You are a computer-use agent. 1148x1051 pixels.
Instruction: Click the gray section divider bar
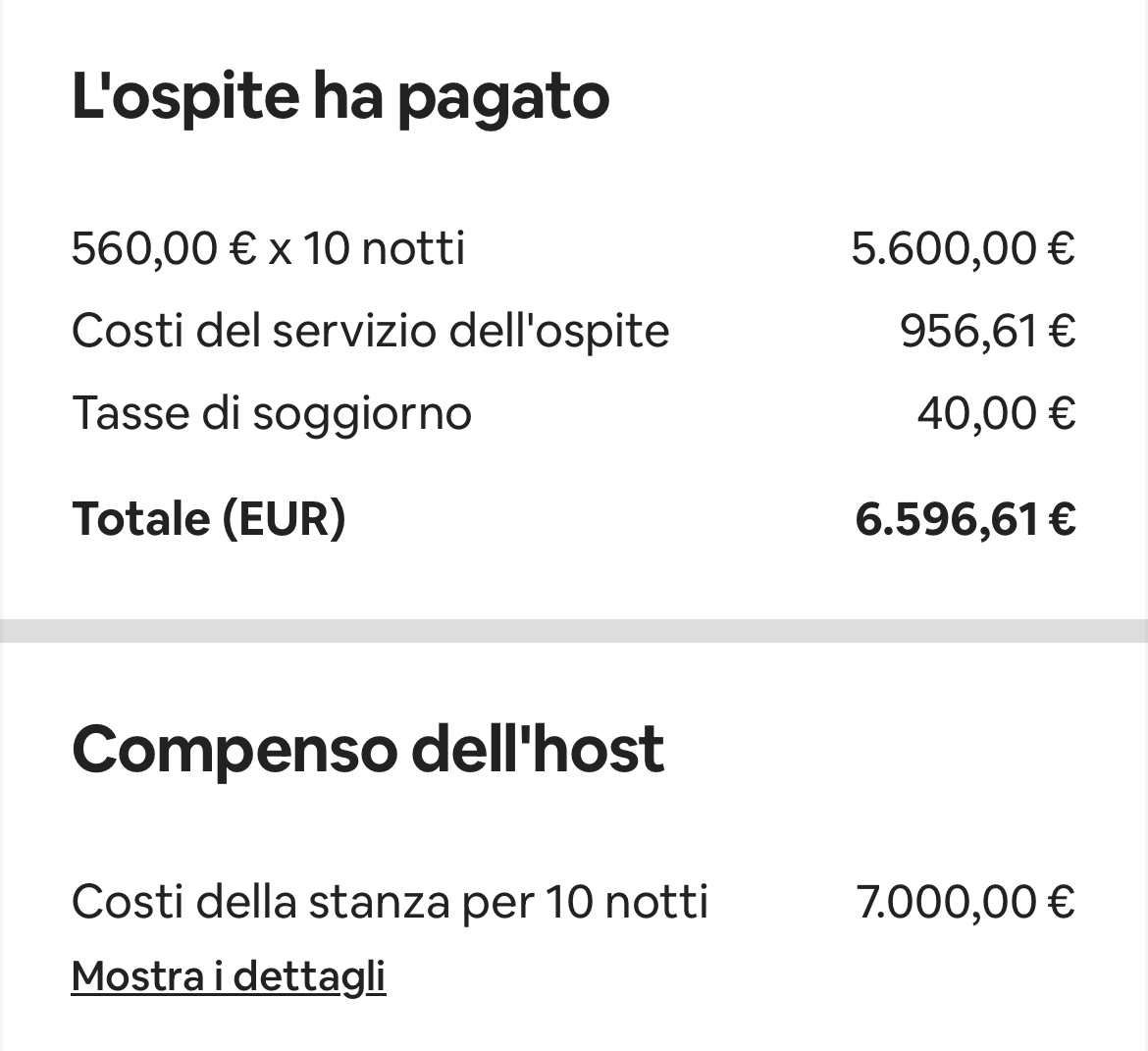point(574,630)
